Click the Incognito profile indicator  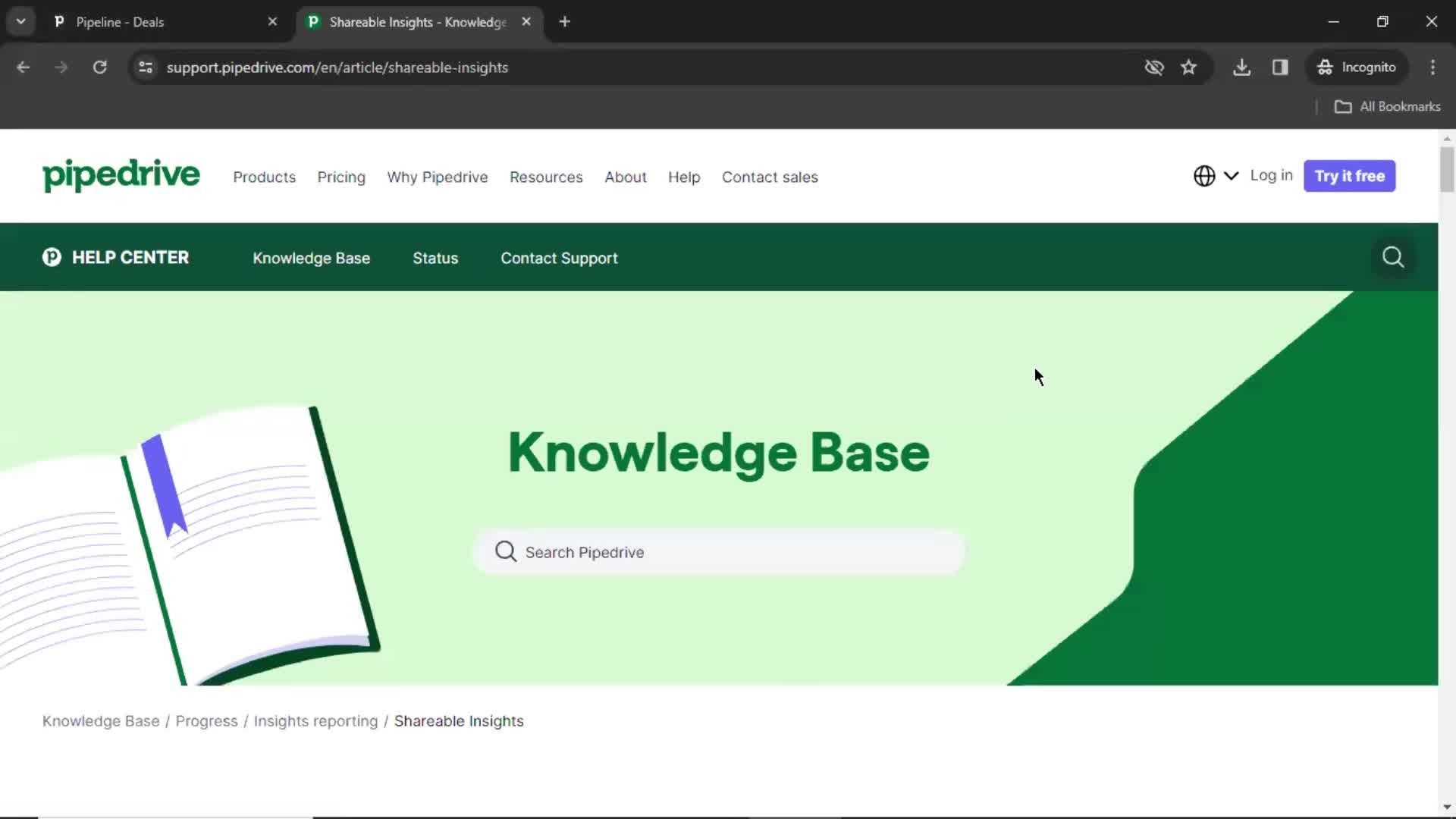coord(1357,67)
